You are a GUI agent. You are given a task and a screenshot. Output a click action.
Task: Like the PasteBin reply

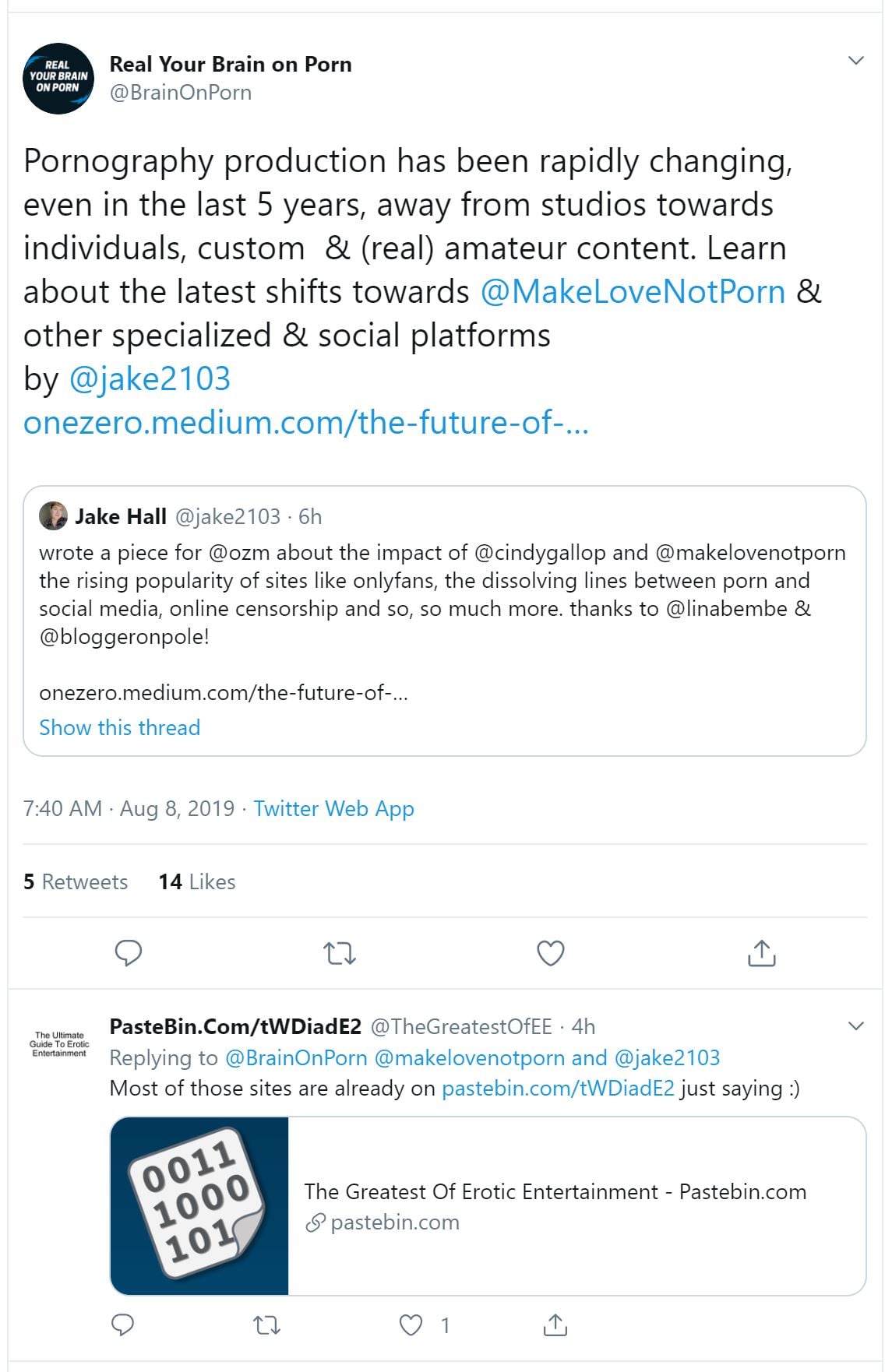click(x=411, y=1325)
